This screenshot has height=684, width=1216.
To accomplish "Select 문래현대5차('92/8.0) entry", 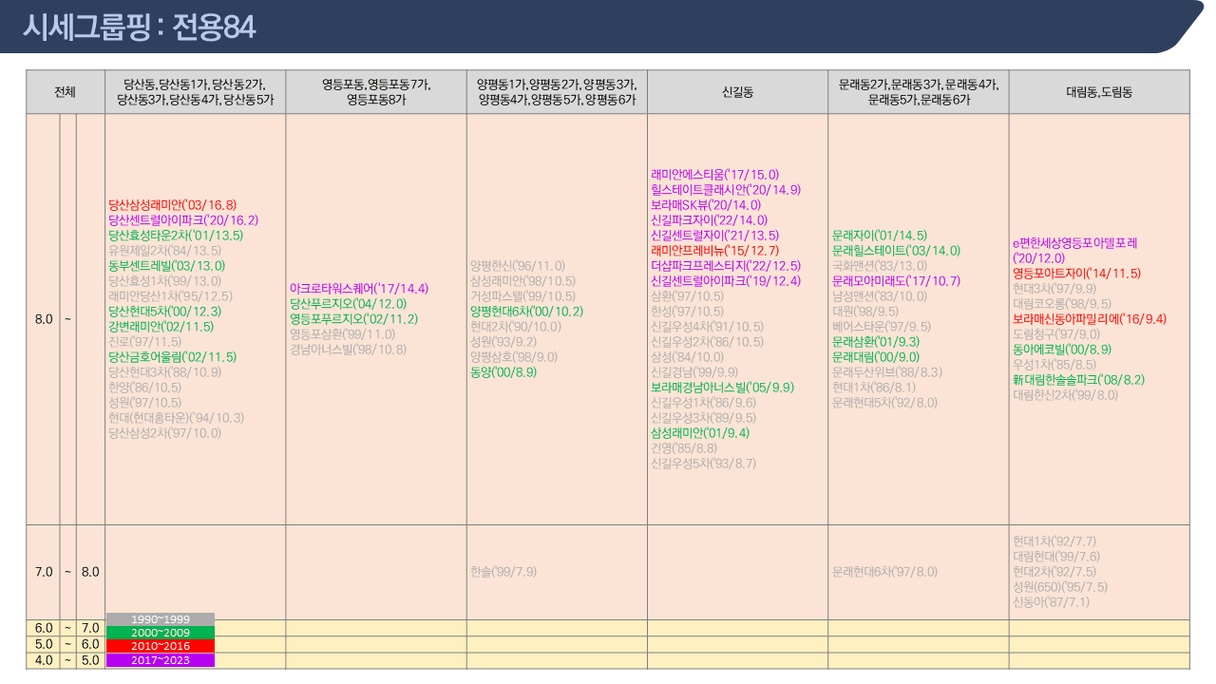I will (x=884, y=402).
